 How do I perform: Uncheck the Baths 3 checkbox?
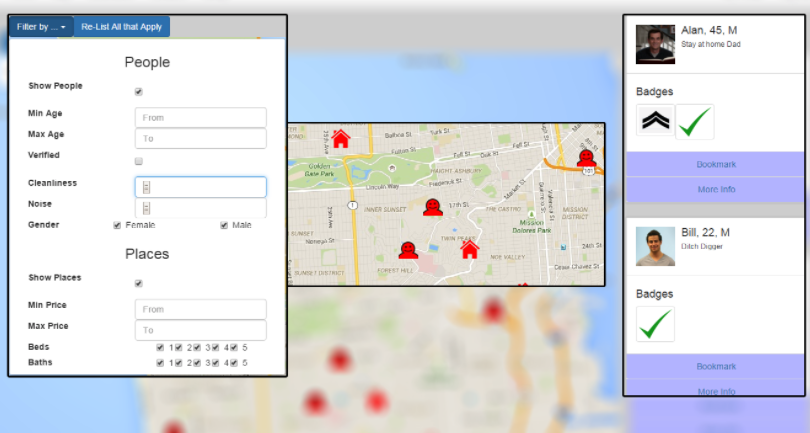pyautogui.click(x=197, y=363)
